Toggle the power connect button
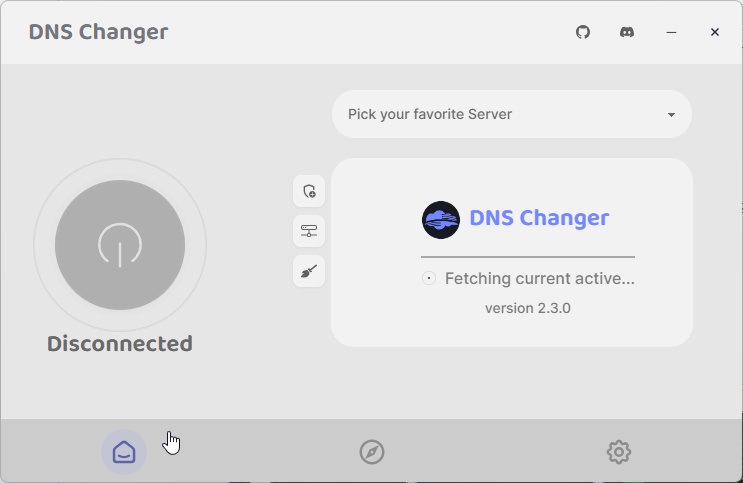 coord(120,245)
